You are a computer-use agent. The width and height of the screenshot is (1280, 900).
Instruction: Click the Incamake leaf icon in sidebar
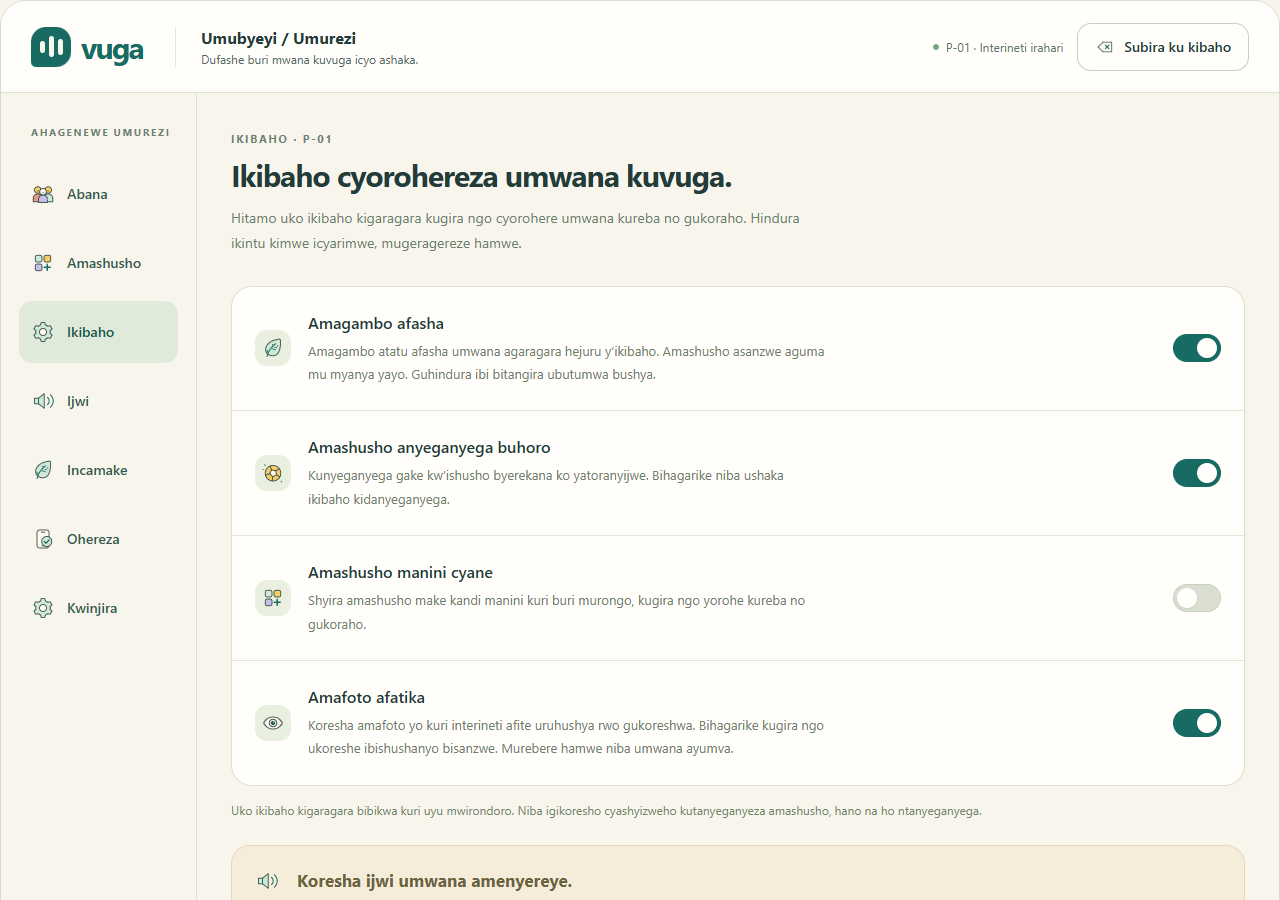point(43,470)
